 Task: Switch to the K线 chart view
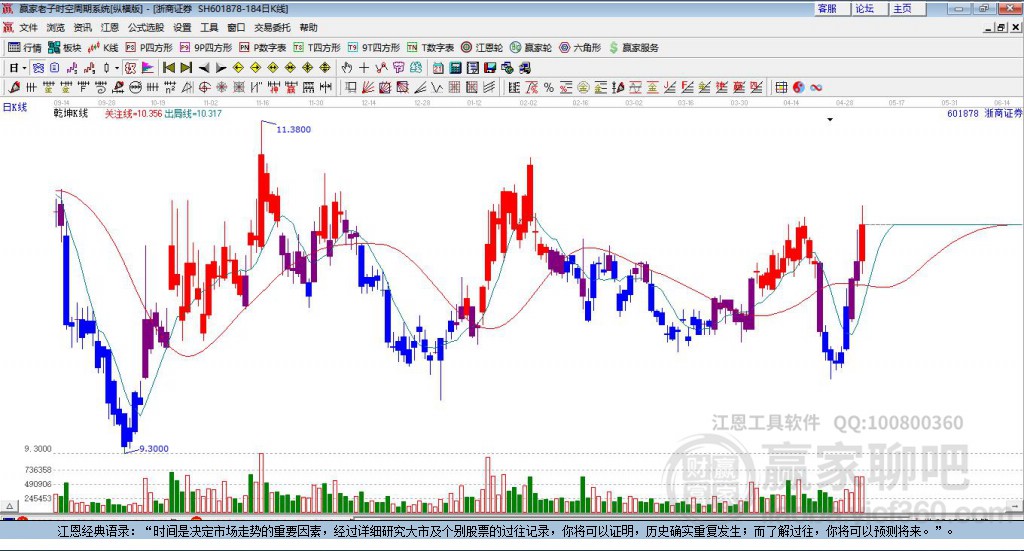[x=103, y=48]
